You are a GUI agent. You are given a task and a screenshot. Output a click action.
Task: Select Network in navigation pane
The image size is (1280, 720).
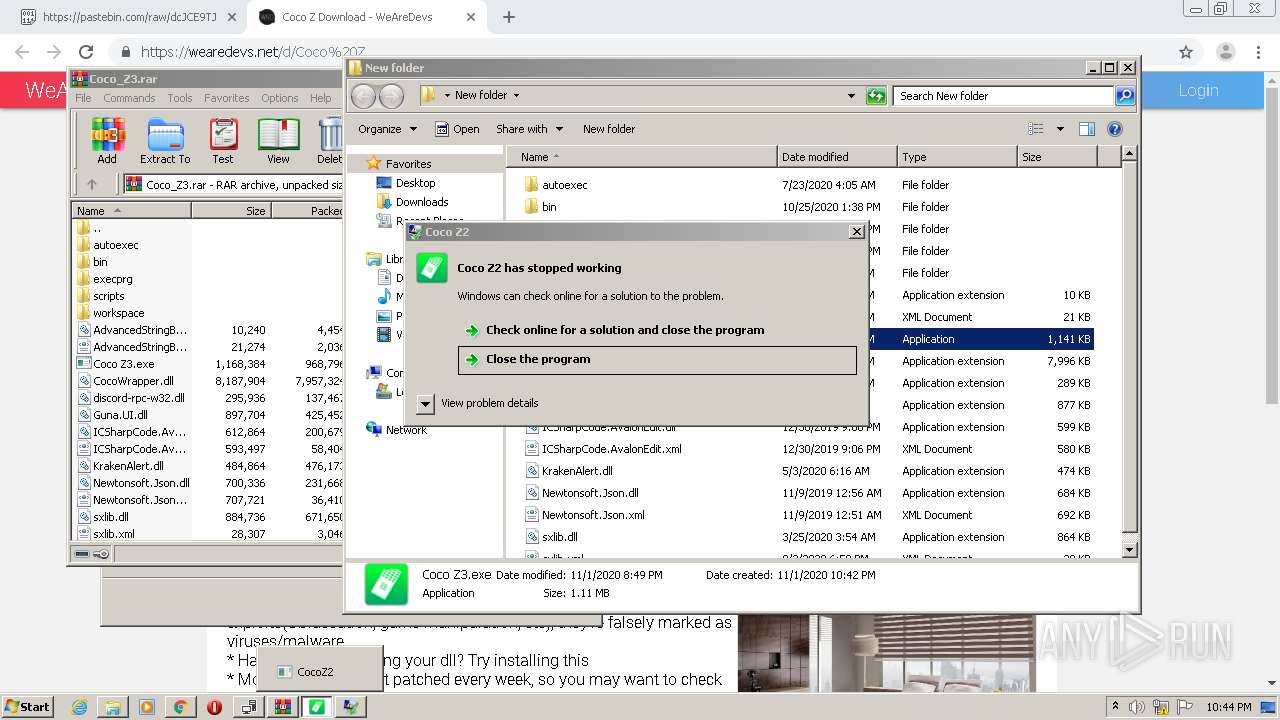pos(406,430)
